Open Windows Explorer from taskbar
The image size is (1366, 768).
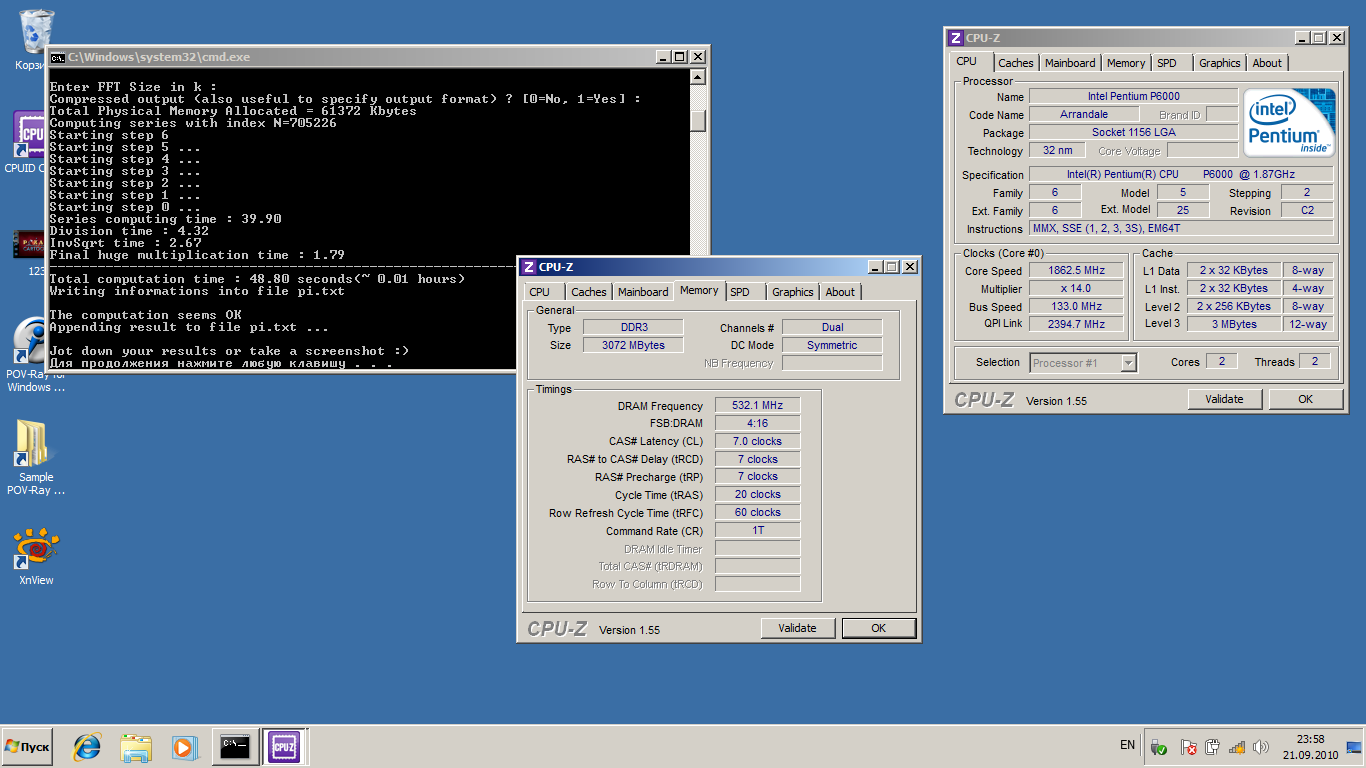[135, 747]
